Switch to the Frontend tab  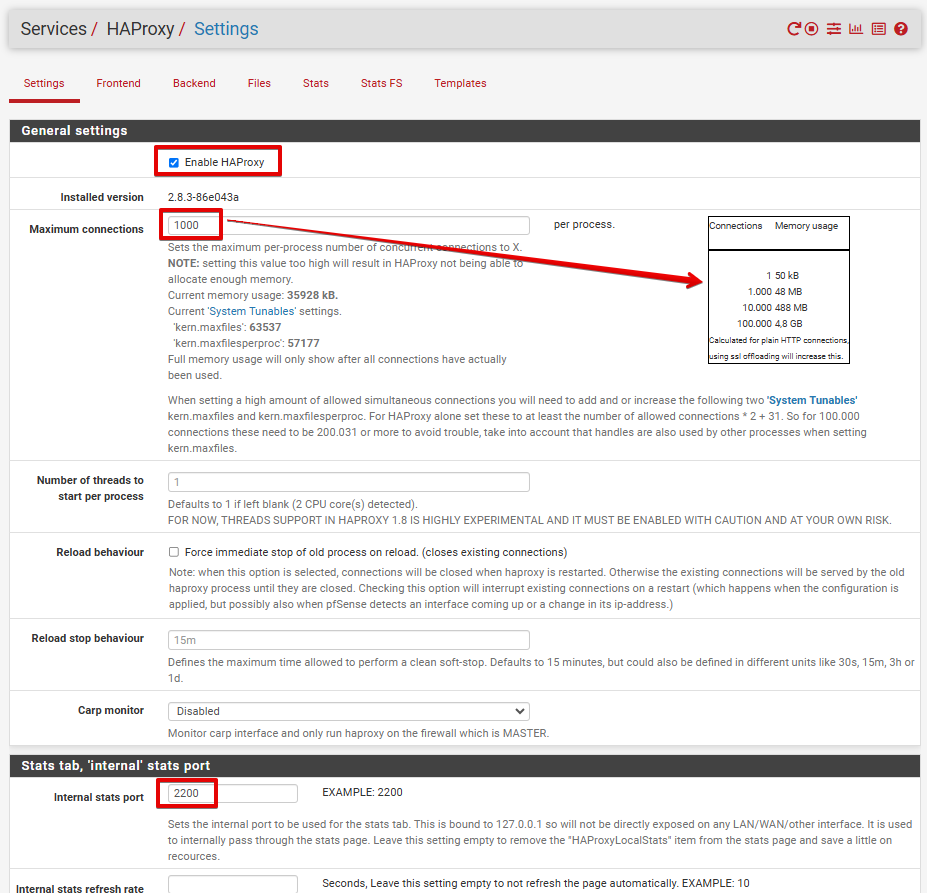pyautogui.click(x=118, y=84)
